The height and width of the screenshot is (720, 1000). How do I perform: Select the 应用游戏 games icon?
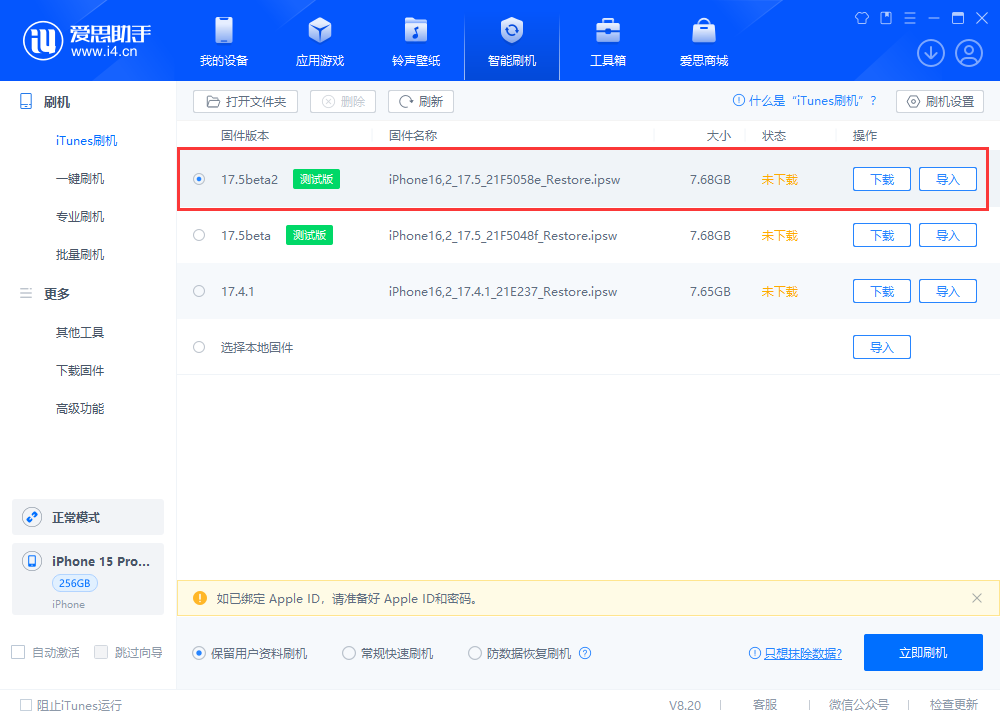coord(319,32)
